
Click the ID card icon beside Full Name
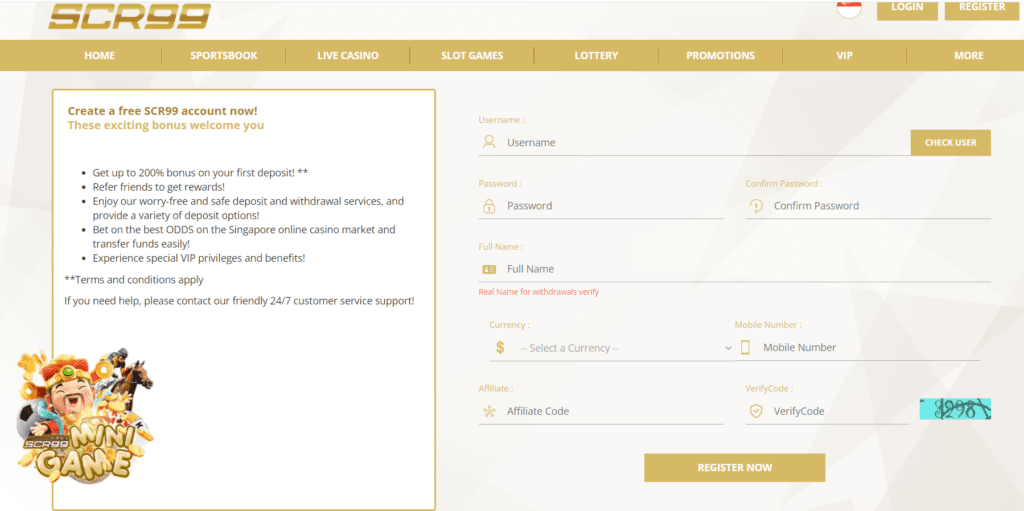(x=488, y=269)
